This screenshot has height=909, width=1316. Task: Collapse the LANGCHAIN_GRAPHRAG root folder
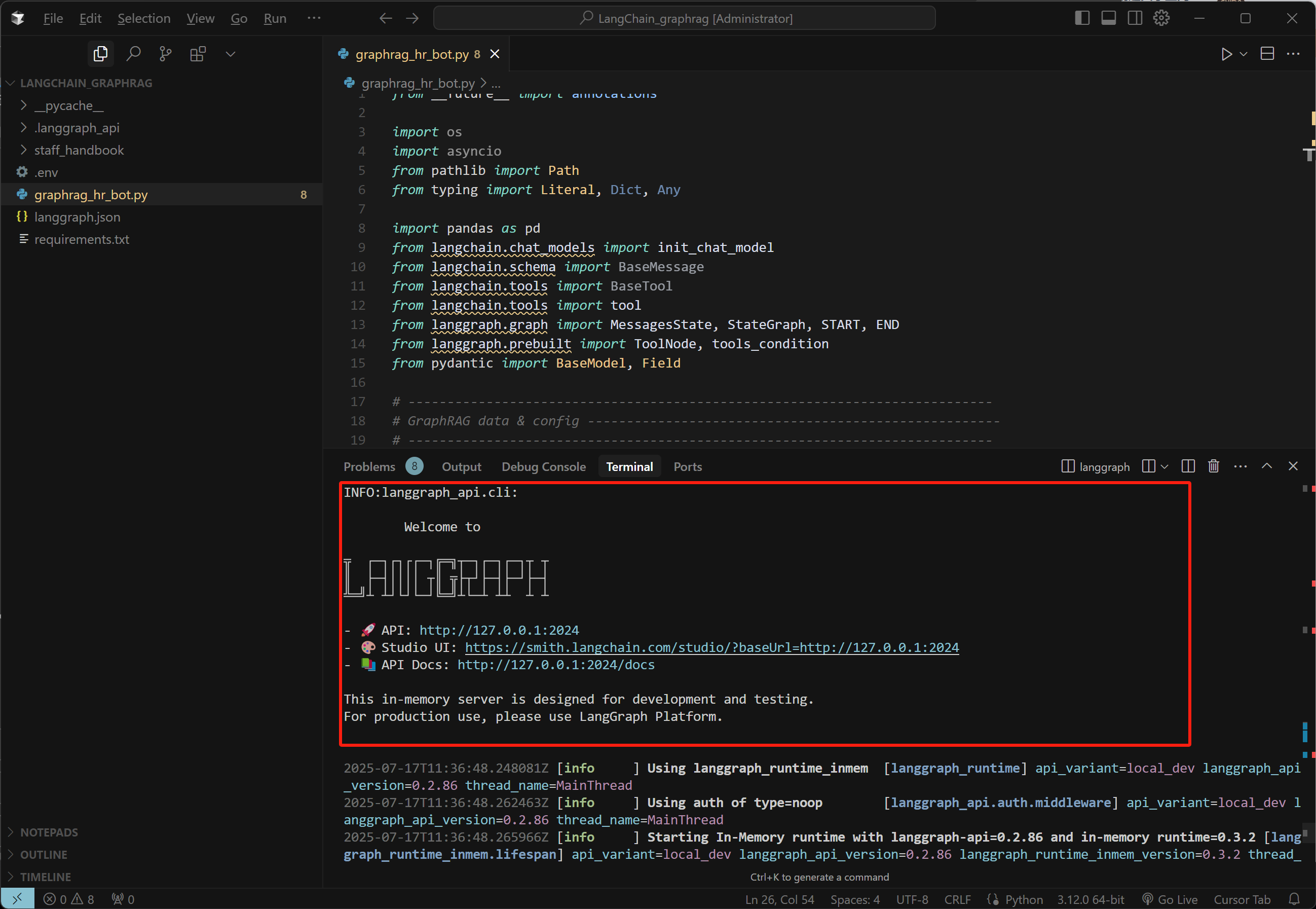click(x=161, y=83)
